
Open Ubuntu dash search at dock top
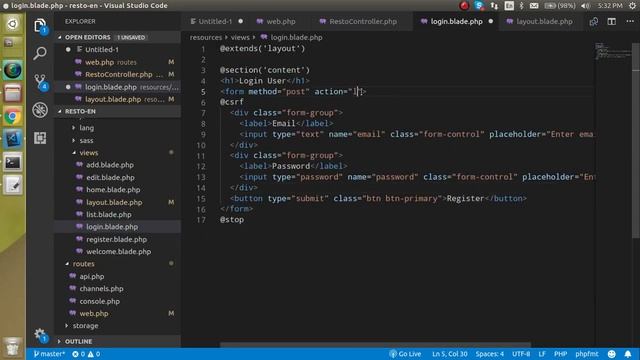click(12, 24)
